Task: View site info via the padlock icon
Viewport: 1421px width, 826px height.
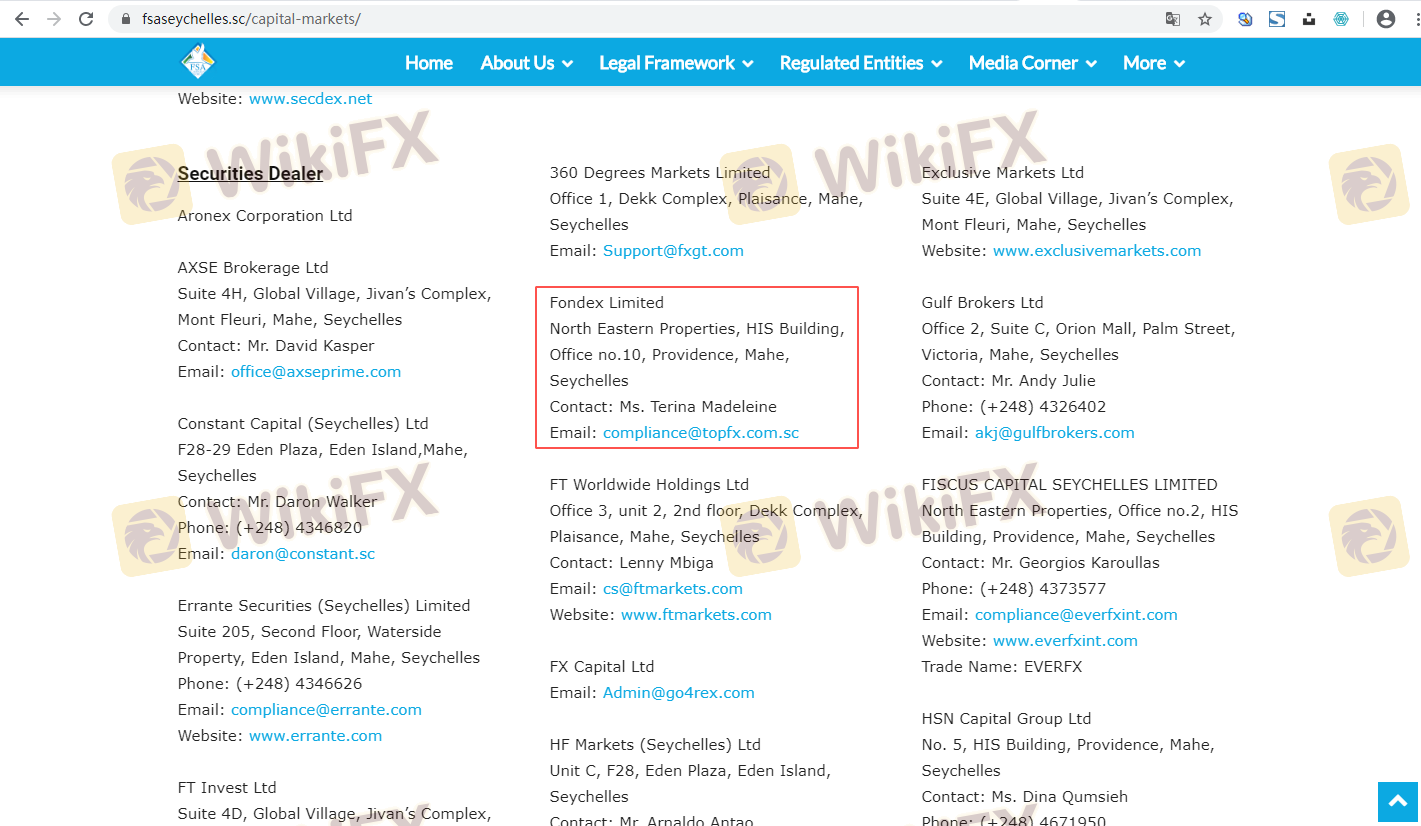Action: pos(125,19)
